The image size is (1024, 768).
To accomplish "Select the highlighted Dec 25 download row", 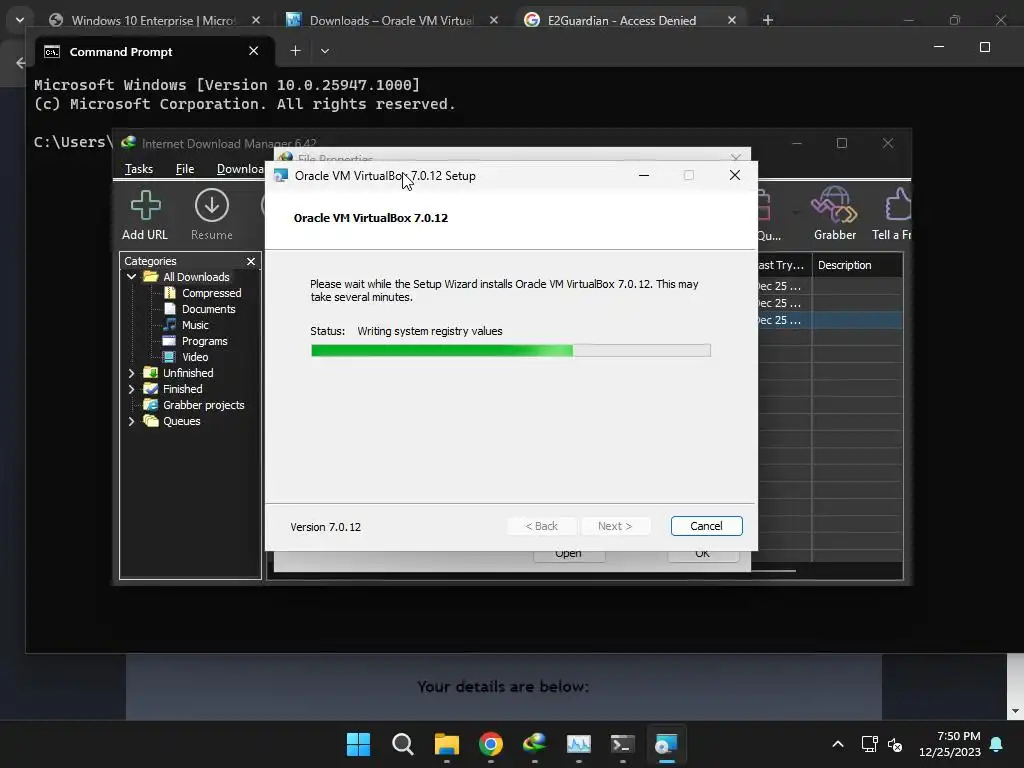I will pos(830,320).
